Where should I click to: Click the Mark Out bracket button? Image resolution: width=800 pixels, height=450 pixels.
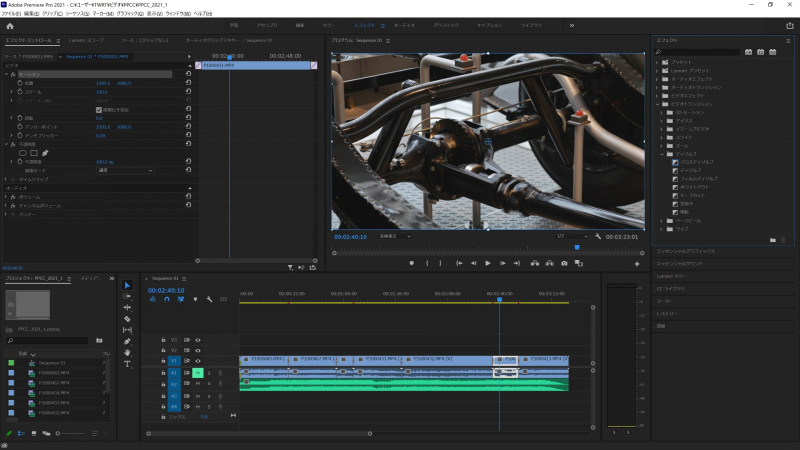440,263
